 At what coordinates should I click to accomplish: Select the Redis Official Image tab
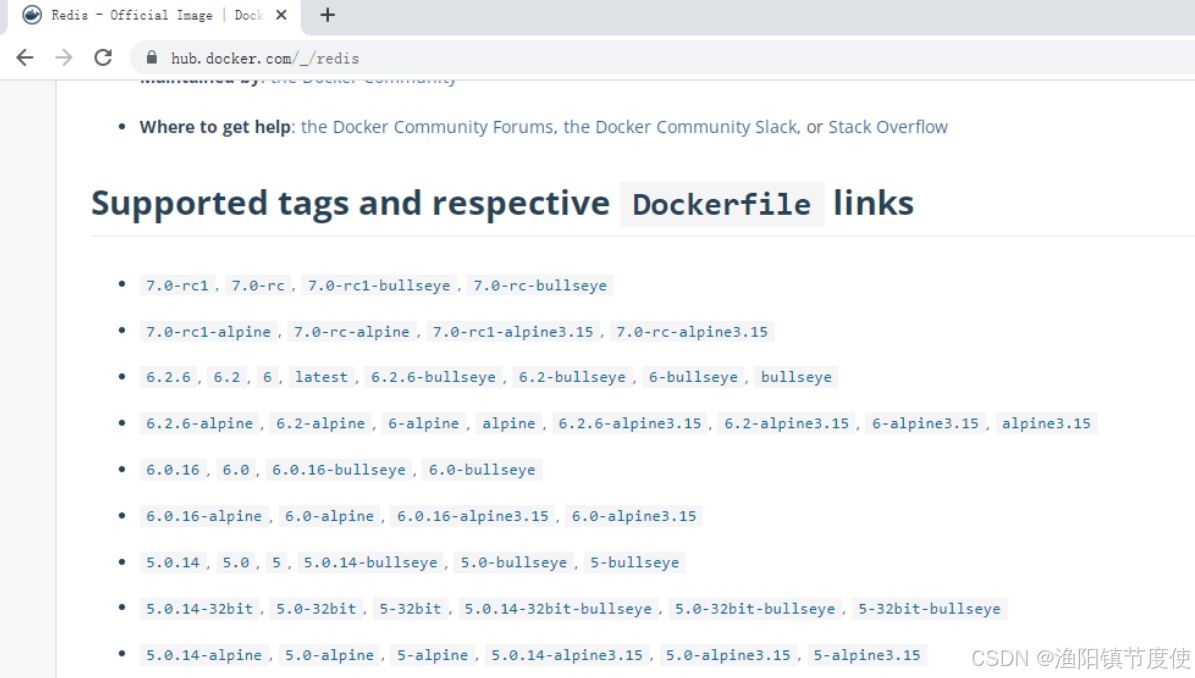[x=152, y=16]
